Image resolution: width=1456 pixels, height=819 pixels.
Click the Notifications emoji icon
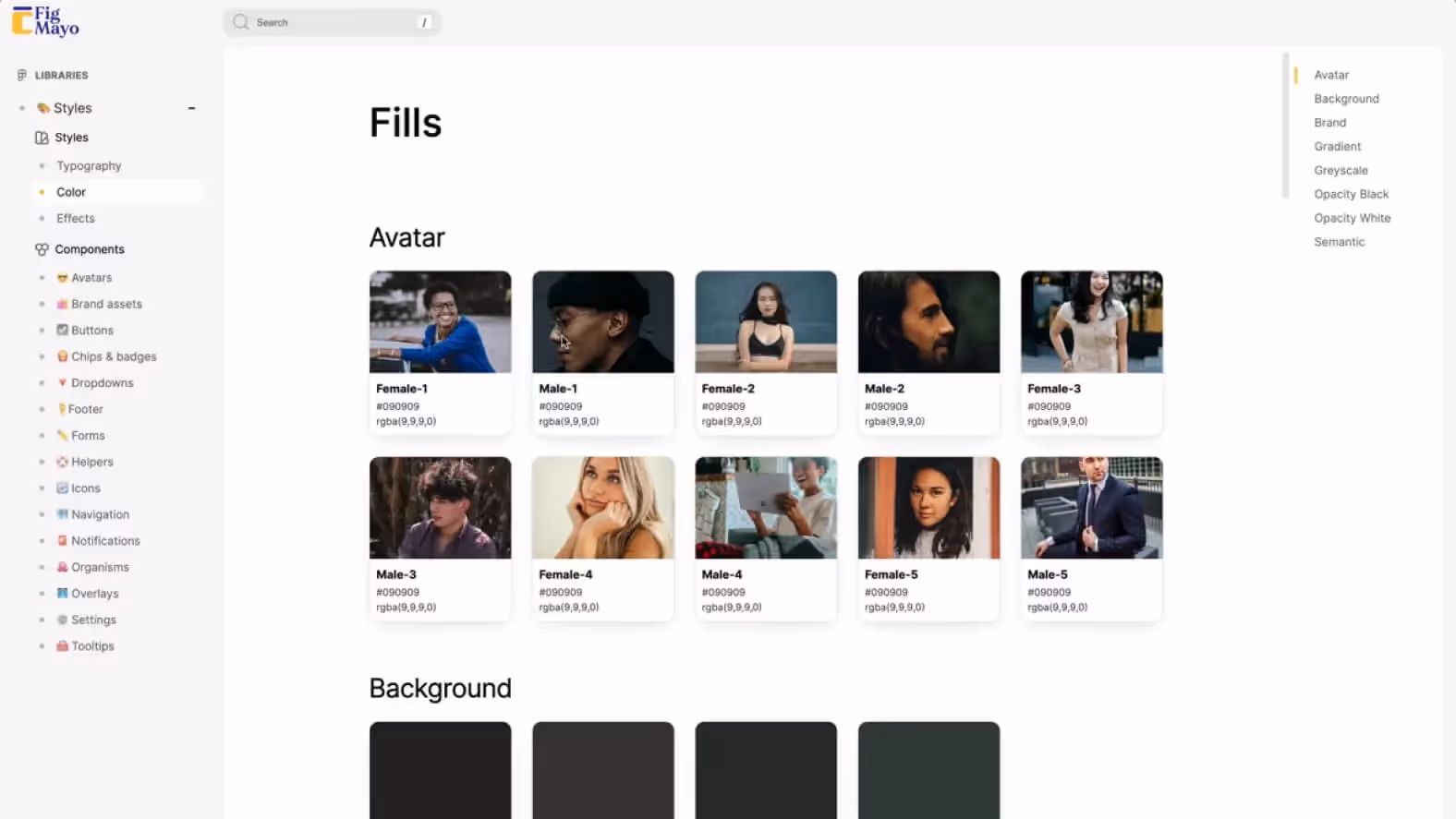(x=62, y=541)
